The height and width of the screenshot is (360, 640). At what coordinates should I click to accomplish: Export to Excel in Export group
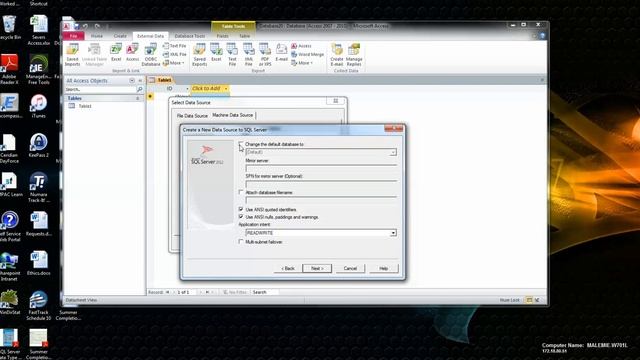[216, 53]
